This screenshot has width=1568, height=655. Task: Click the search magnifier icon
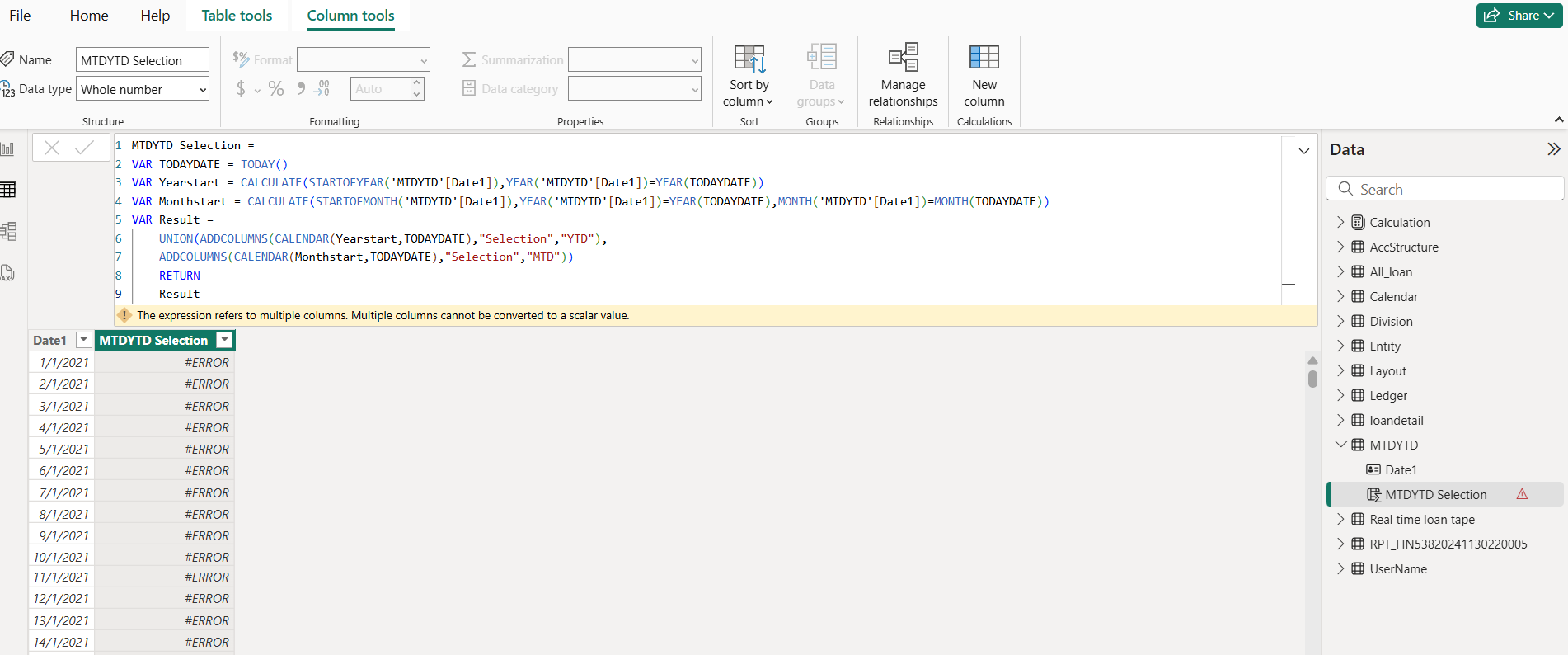click(1345, 189)
